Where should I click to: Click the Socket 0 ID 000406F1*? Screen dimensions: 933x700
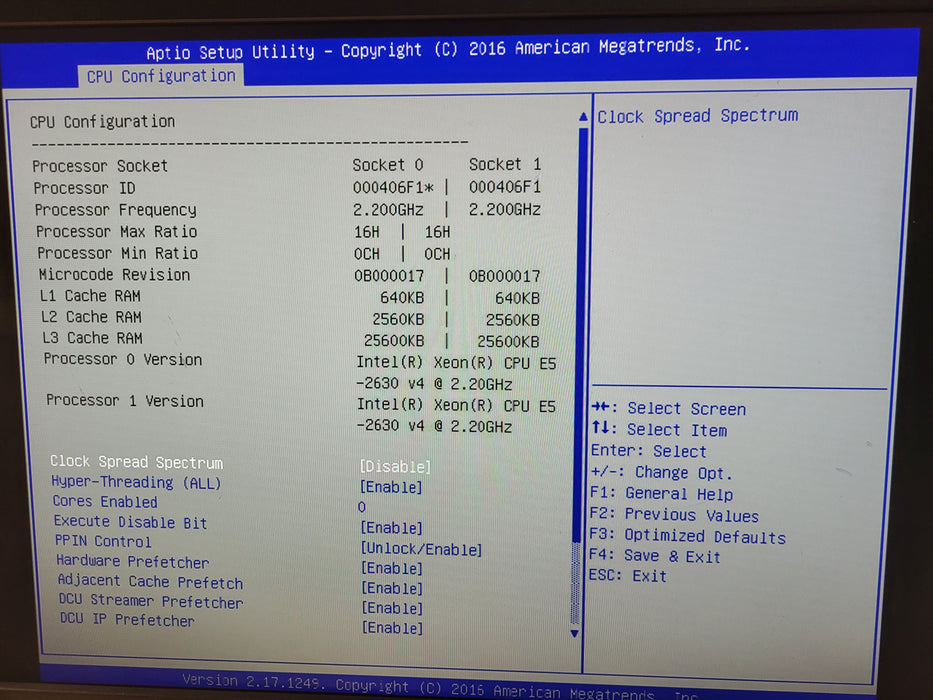tap(393, 188)
